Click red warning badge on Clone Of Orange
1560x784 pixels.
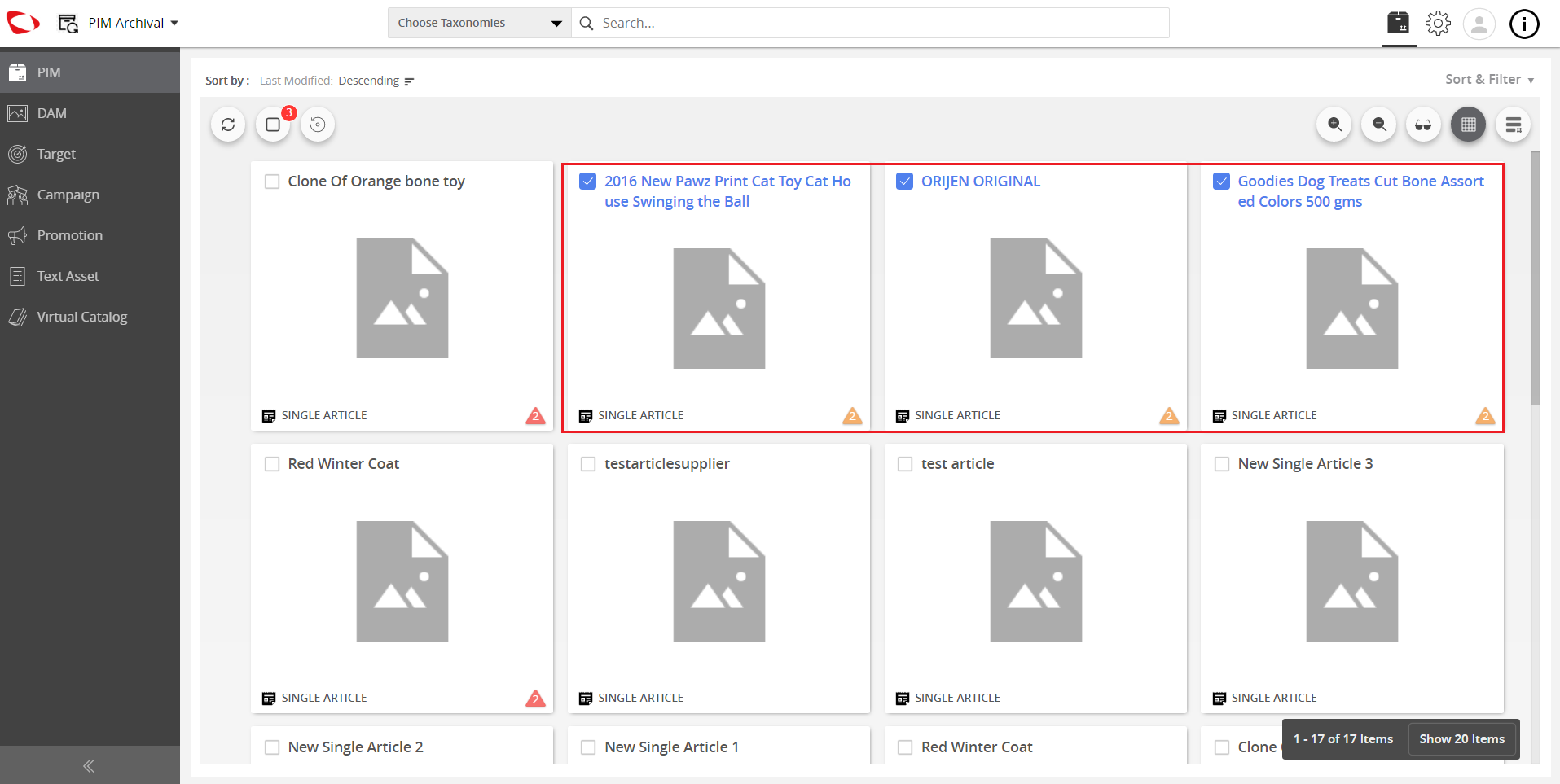pyautogui.click(x=535, y=416)
